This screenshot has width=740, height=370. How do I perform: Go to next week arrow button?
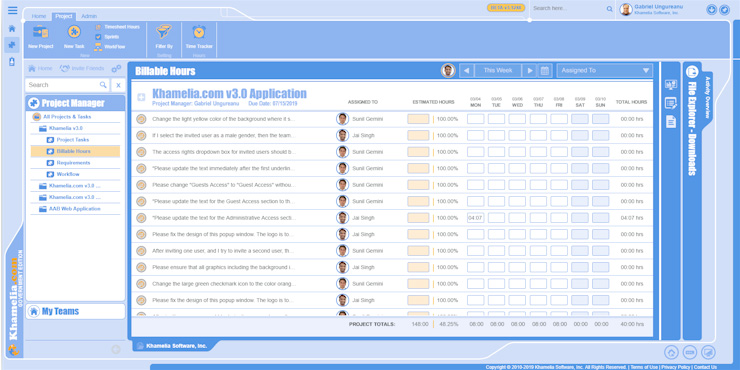(530, 71)
